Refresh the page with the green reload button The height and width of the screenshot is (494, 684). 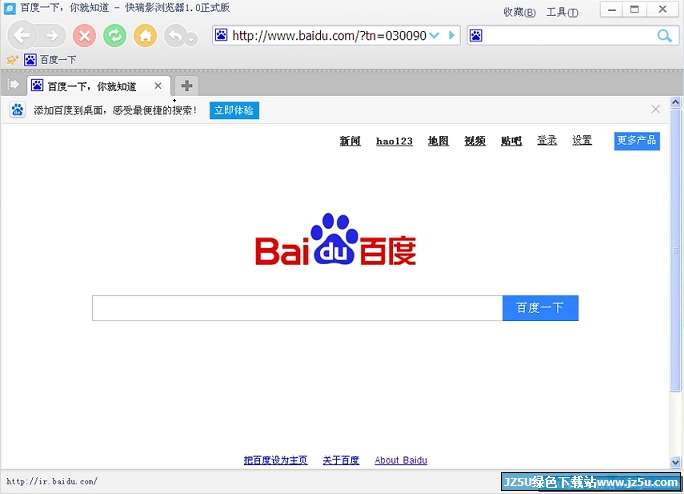pyautogui.click(x=115, y=35)
